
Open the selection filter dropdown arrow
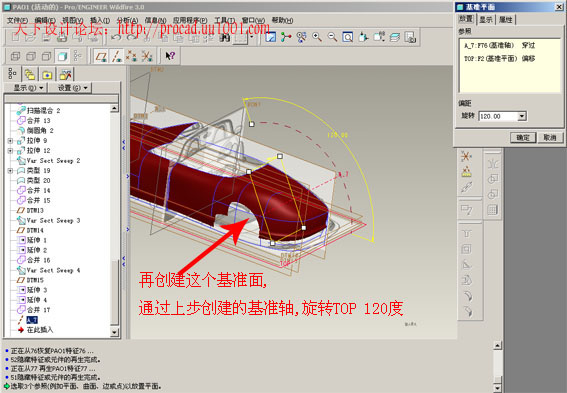click(x=251, y=38)
